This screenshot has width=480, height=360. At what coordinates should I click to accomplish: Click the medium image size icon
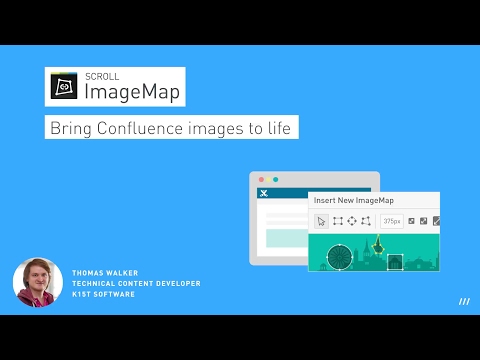click(423, 221)
